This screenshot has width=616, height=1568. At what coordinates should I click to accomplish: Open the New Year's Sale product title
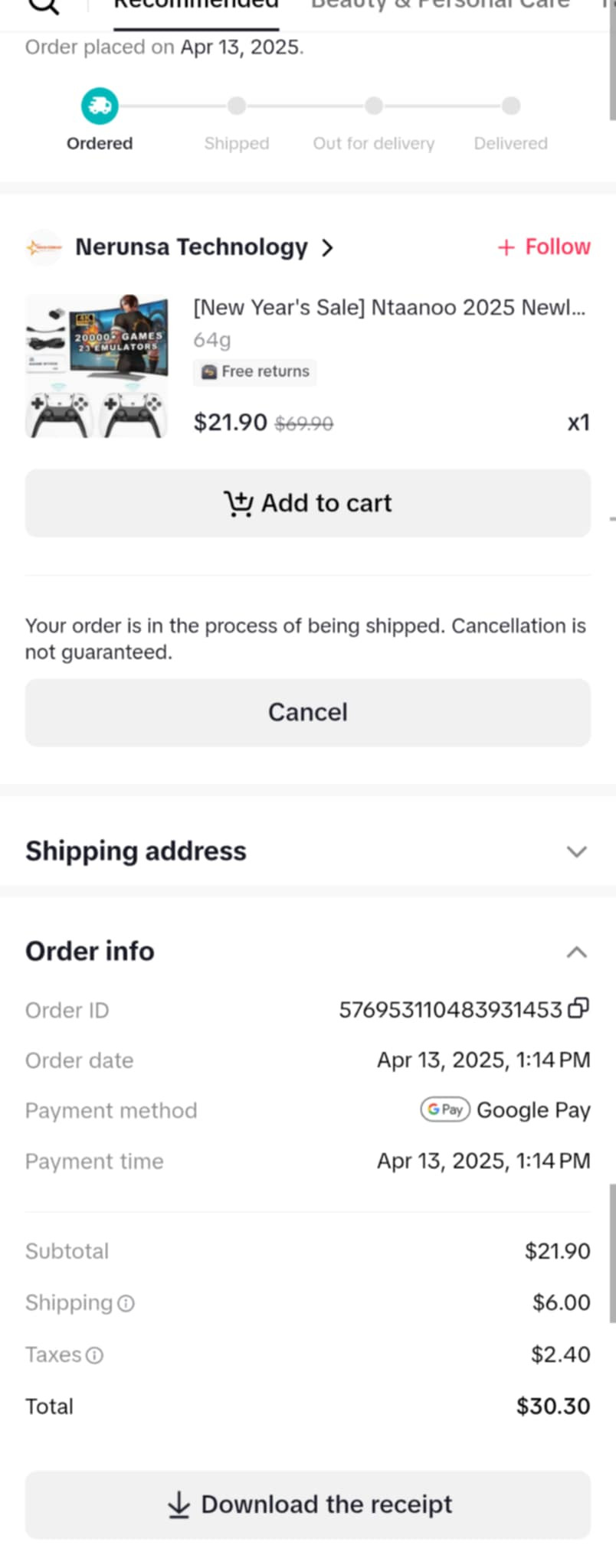[389, 307]
